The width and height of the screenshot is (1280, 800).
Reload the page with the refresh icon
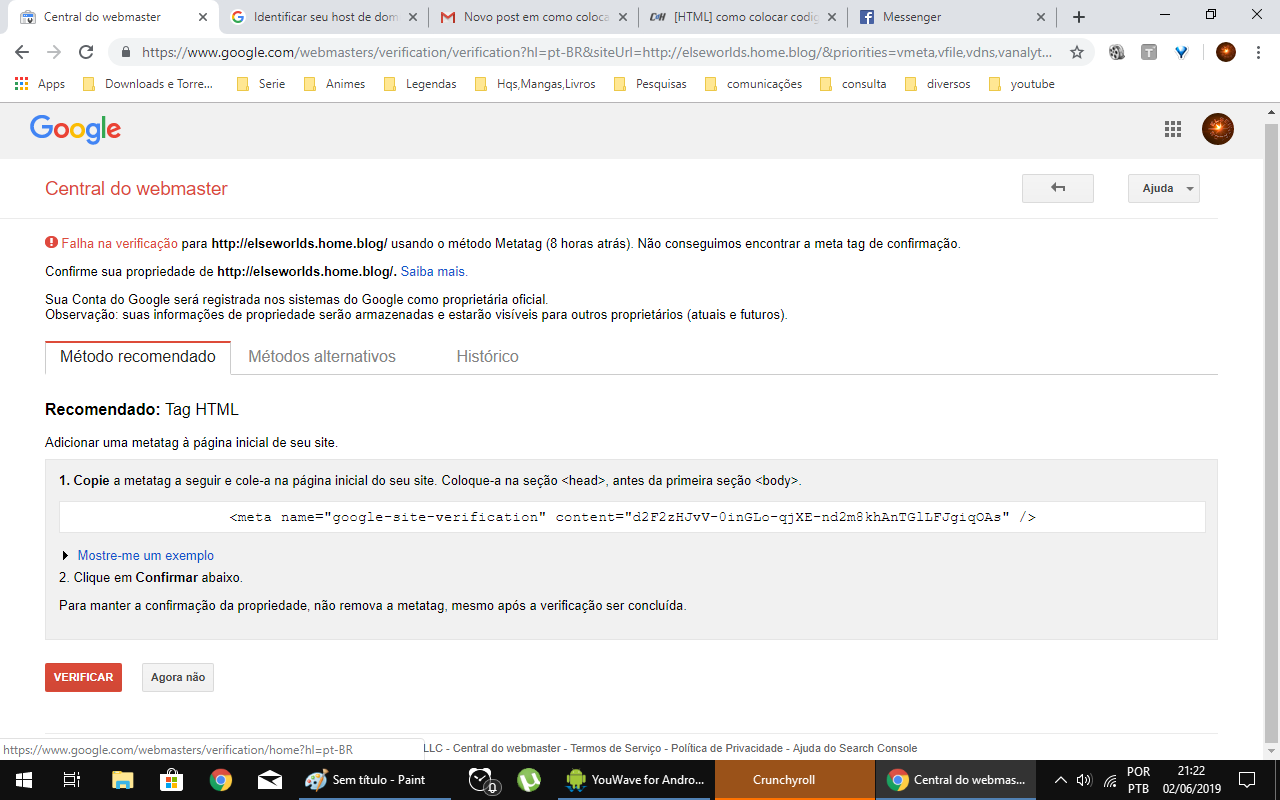pyautogui.click(x=86, y=52)
